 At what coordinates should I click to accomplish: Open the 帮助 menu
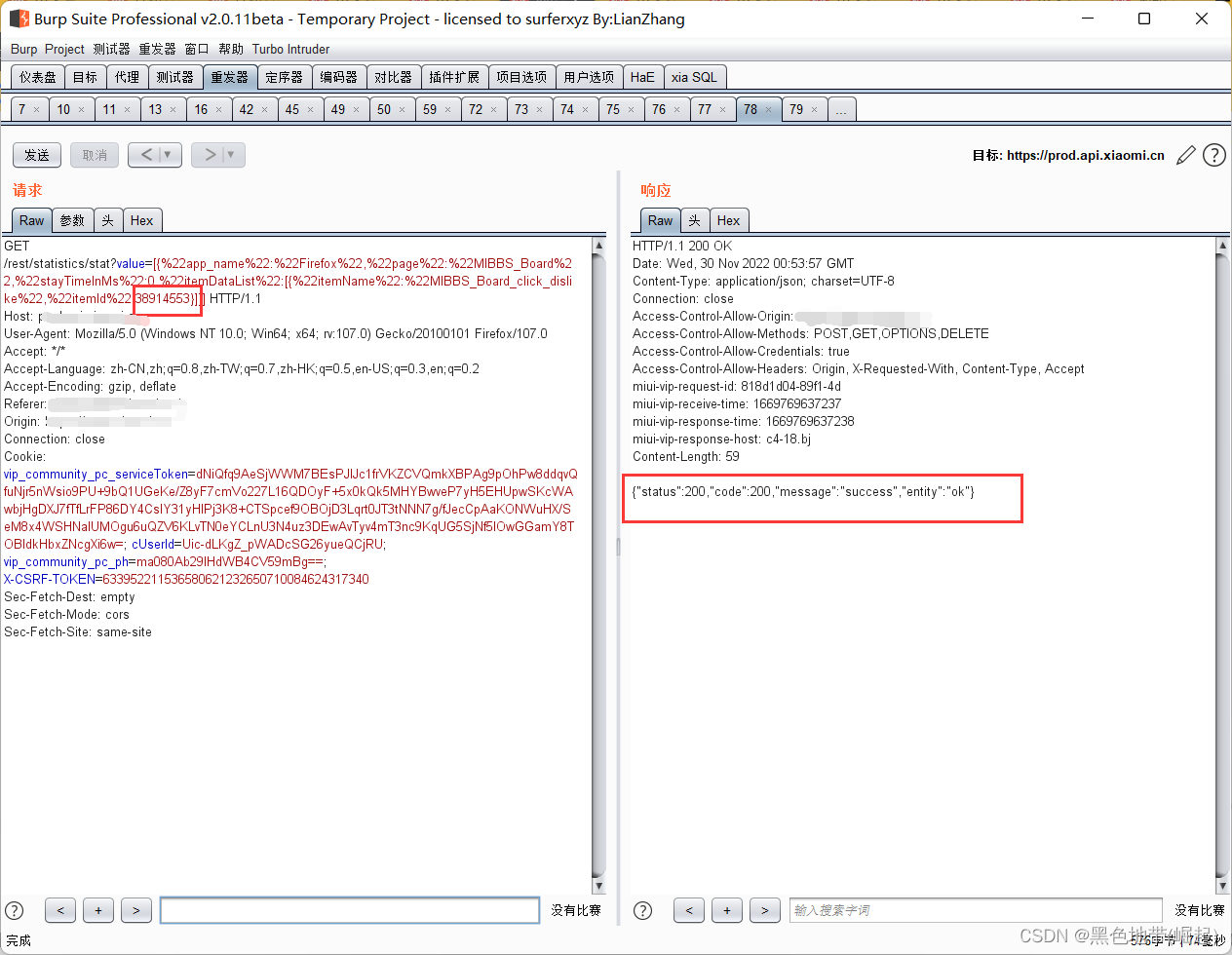[x=231, y=49]
